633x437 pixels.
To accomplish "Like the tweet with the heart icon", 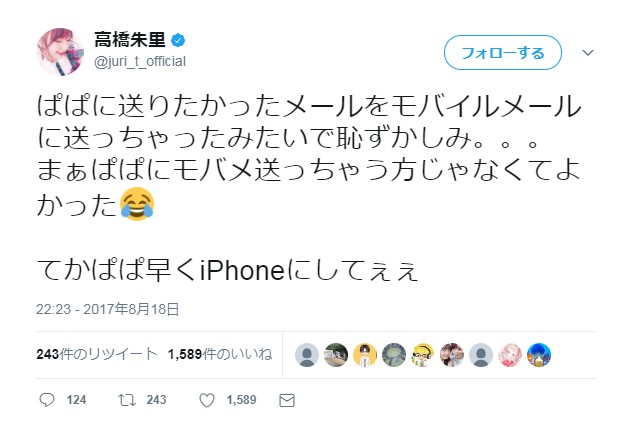I will (207, 400).
